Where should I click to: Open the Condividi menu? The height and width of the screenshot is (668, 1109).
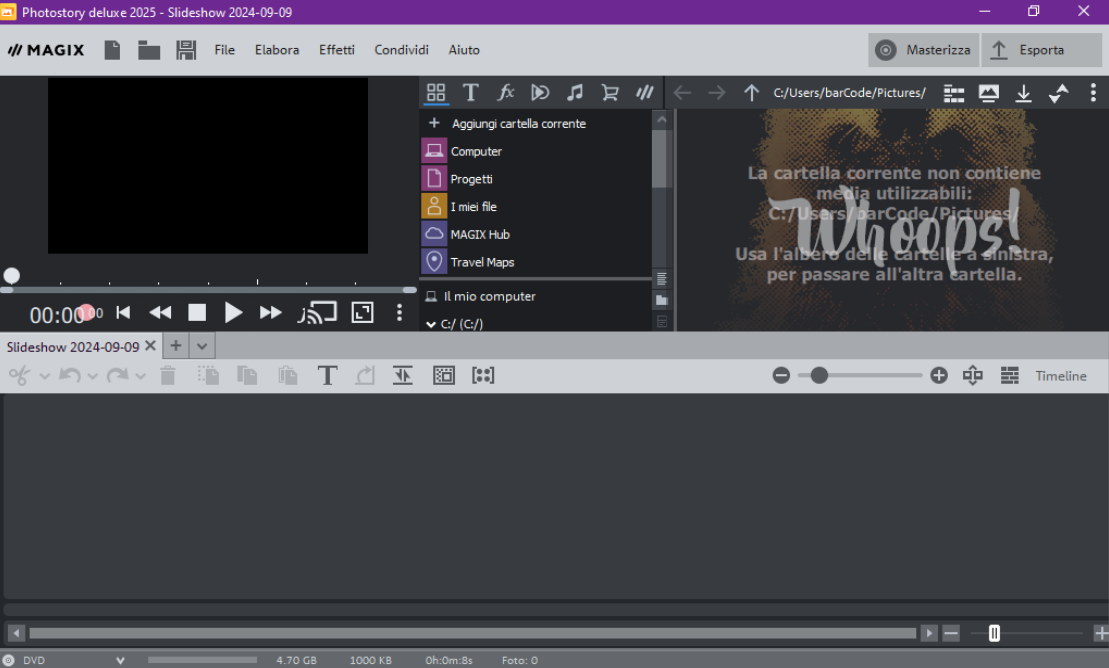(401, 50)
